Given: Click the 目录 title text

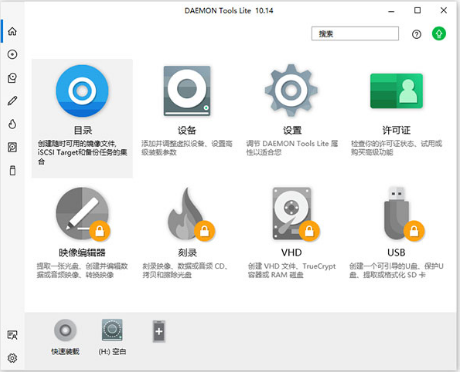Looking at the screenshot, I should pos(83,130).
